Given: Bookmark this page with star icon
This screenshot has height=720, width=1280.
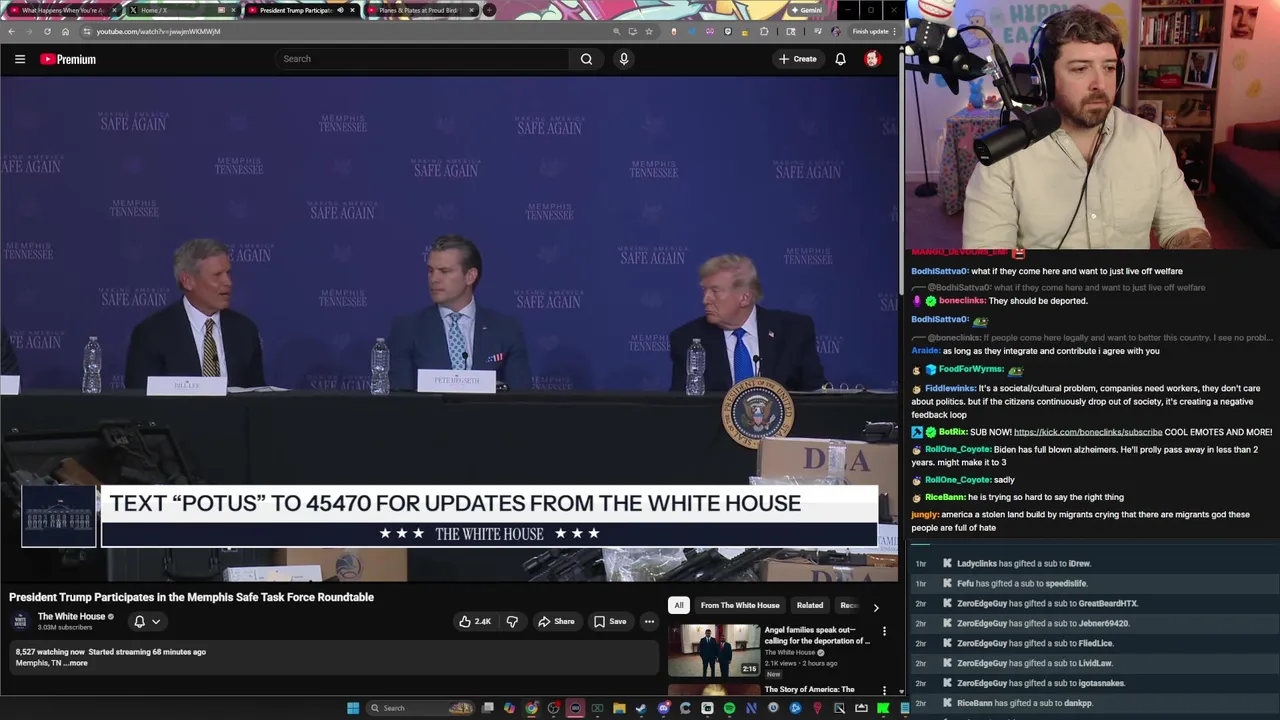Looking at the screenshot, I should coord(649,31).
